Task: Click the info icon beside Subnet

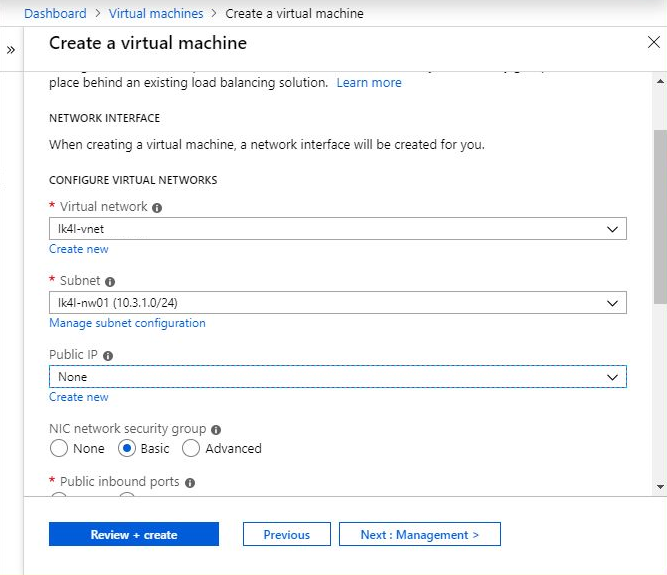Action: (110, 282)
